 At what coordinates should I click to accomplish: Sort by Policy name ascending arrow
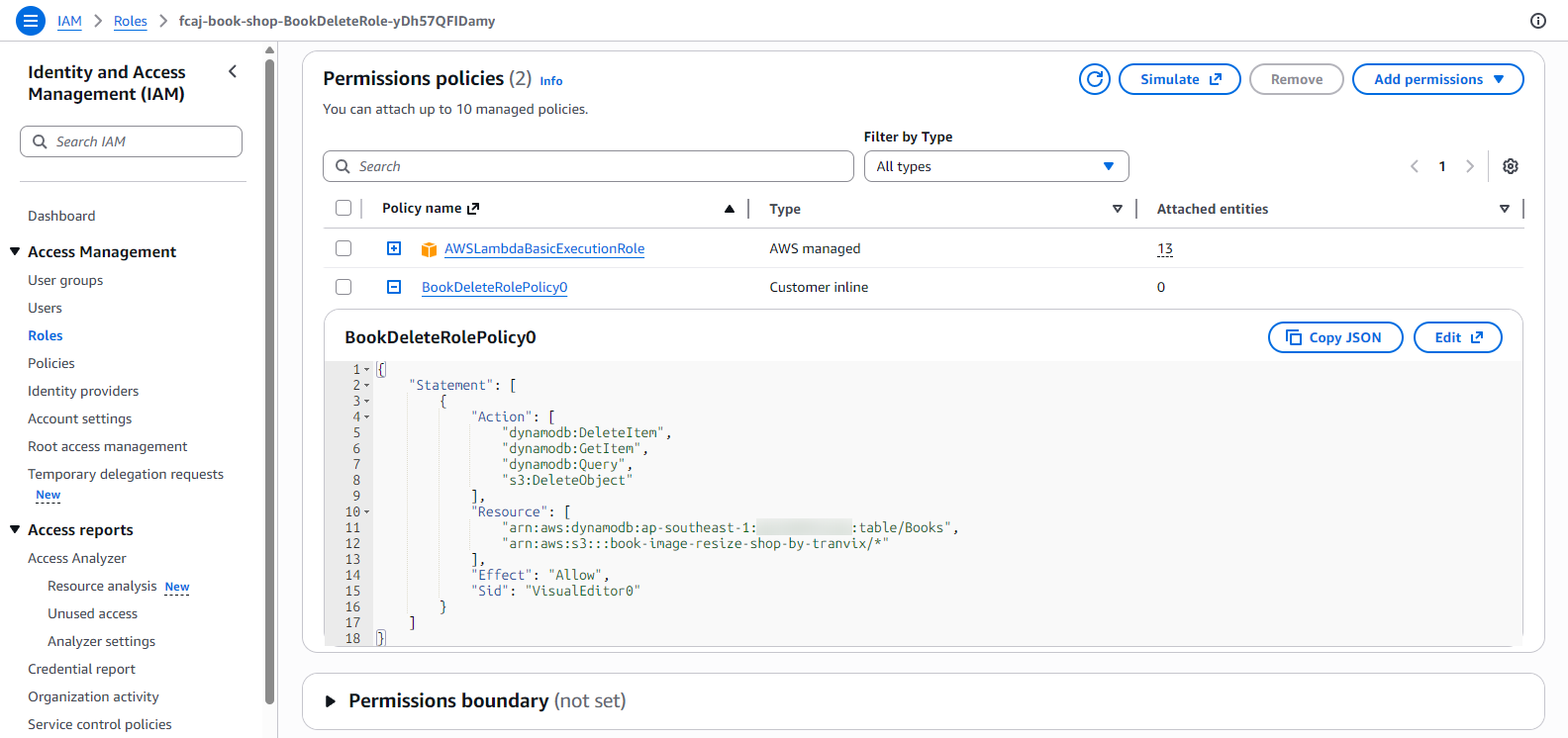(x=730, y=209)
